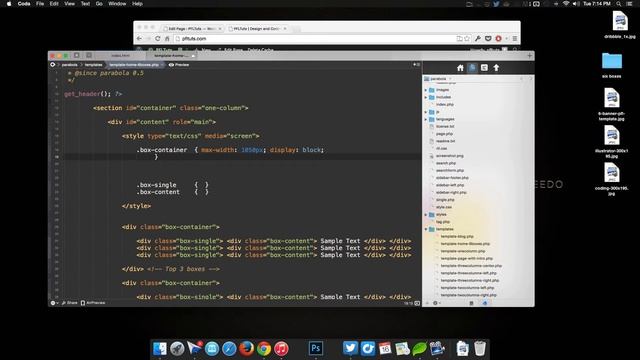This screenshot has height=360, width=640.
Task: Select license.txt in the file list
Action: pyautogui.click(x=445, y=127)
